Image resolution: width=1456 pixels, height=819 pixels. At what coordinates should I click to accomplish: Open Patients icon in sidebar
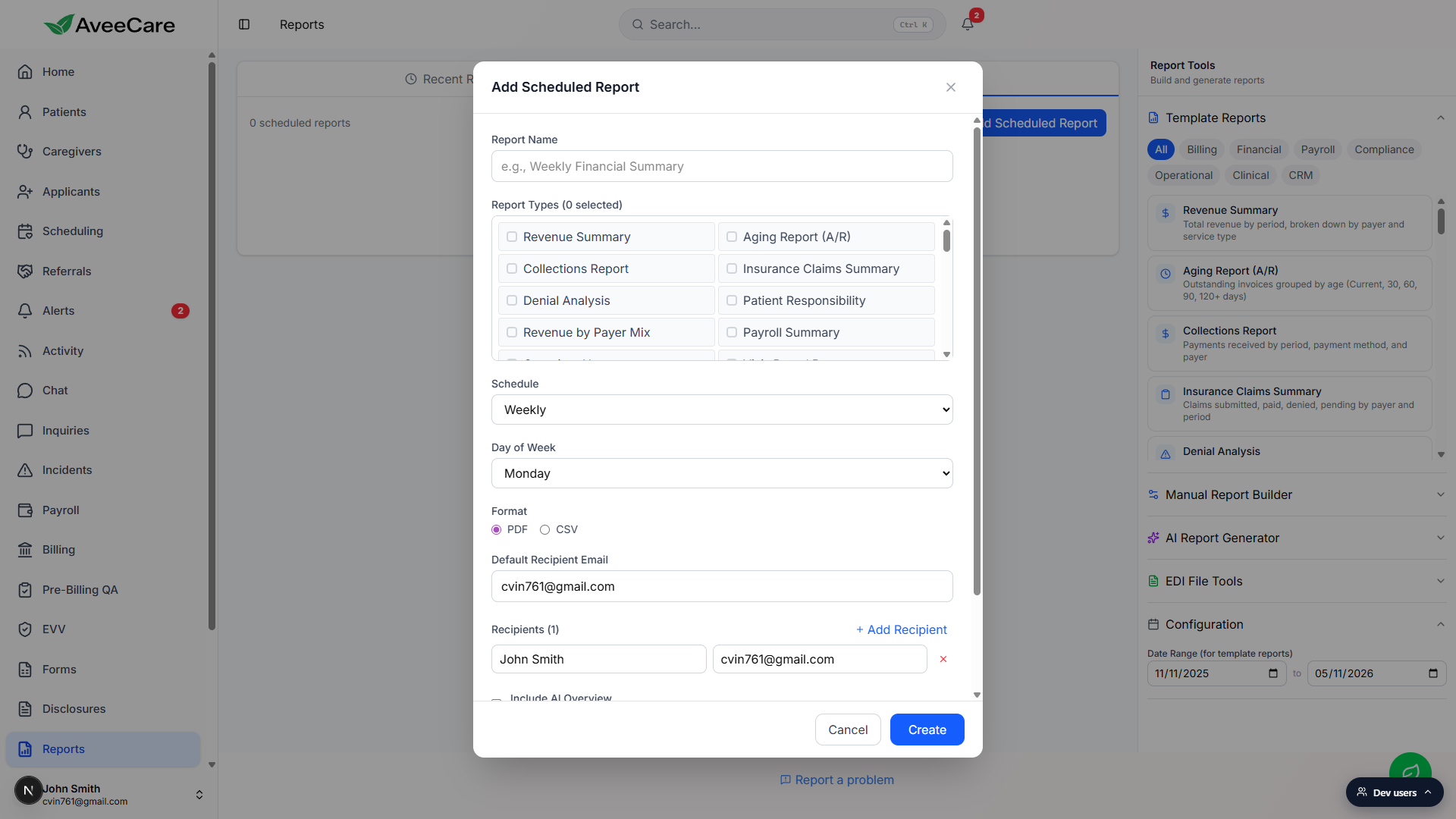coord(25,112)
